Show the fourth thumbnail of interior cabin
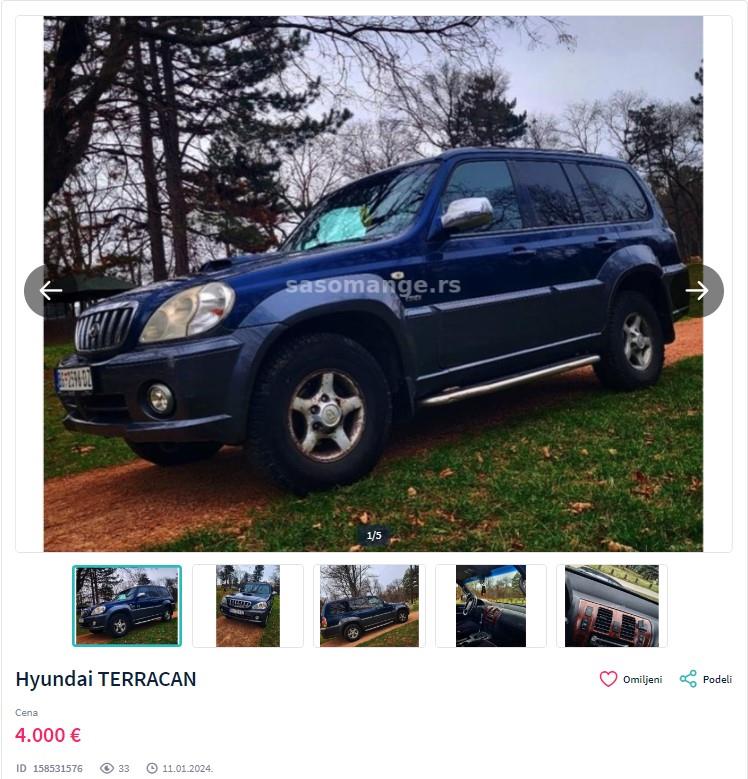748x779 pixels. click(491, 606)
